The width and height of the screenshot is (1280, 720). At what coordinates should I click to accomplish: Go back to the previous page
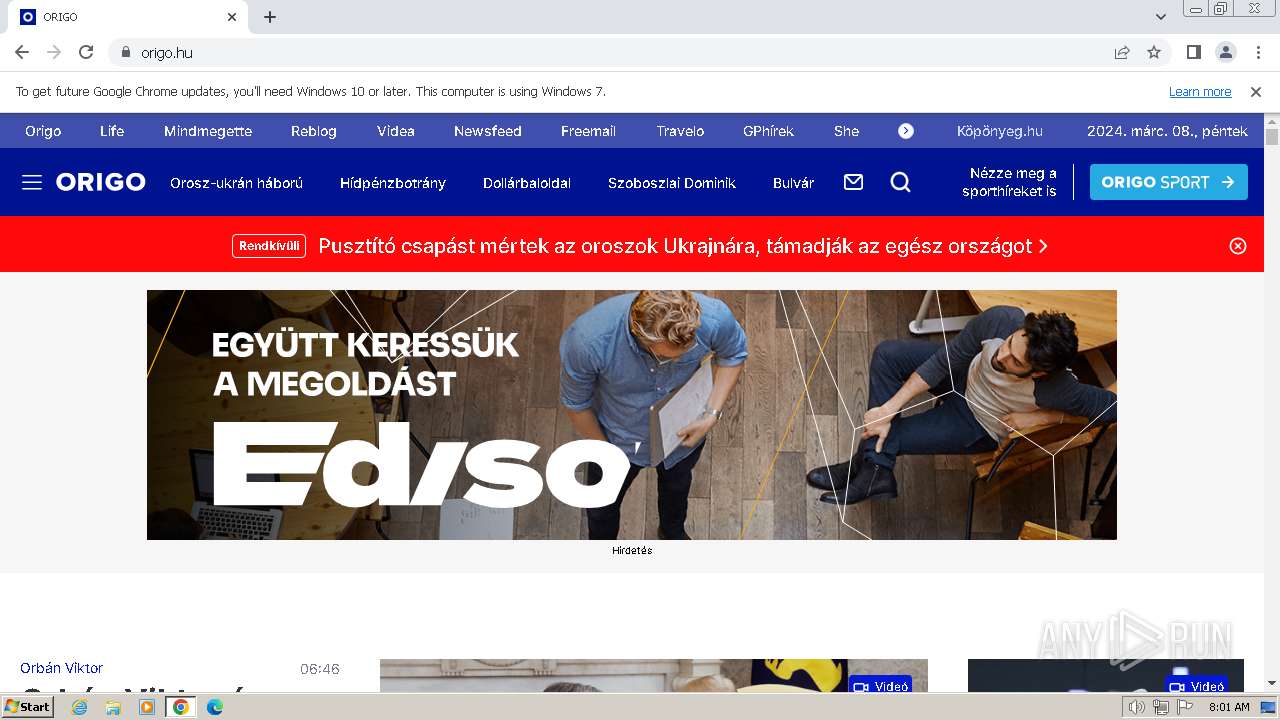tap(22, 52)
